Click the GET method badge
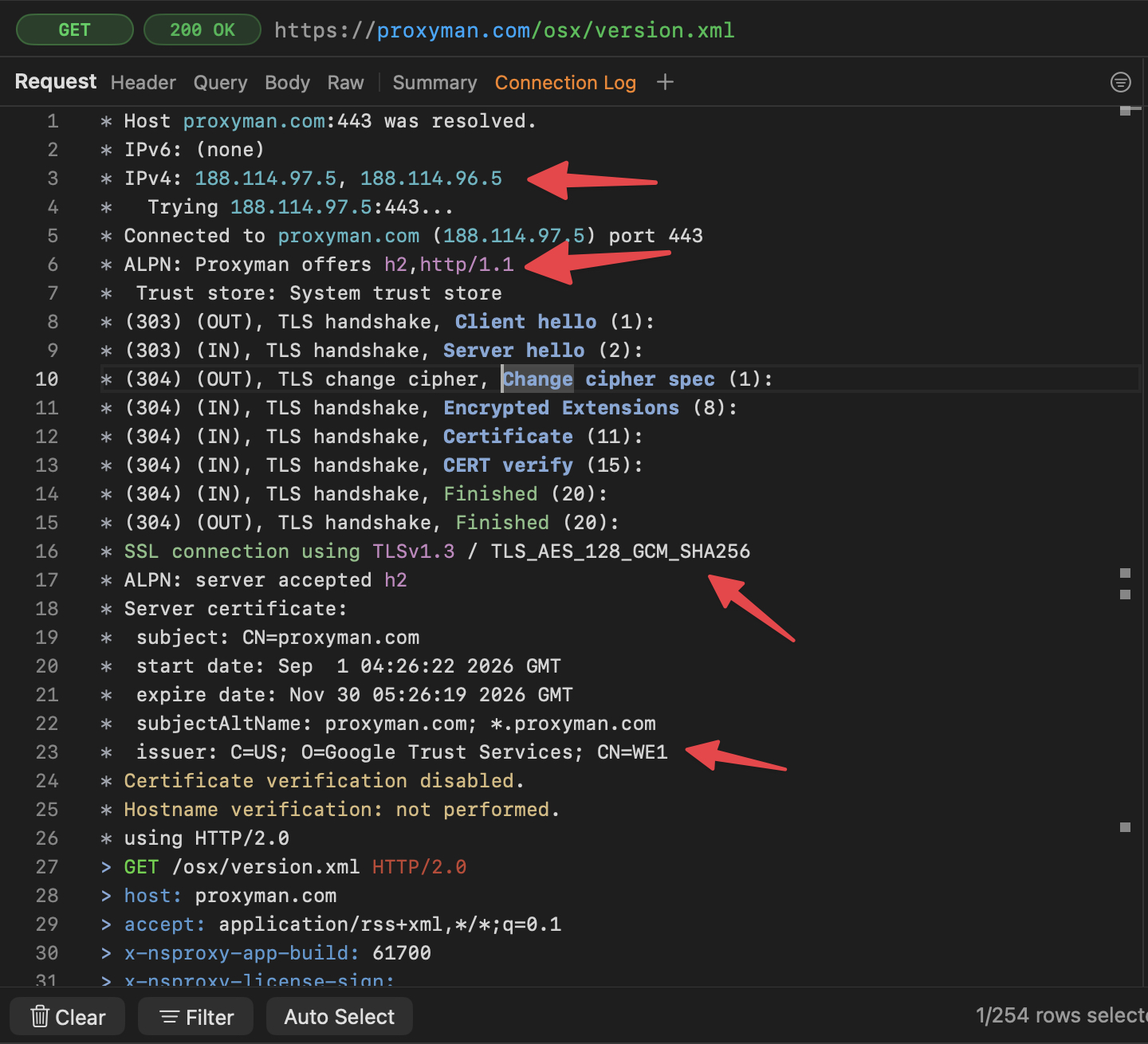This screenshot has width=1148, height=1044. [x=74, y=30]
